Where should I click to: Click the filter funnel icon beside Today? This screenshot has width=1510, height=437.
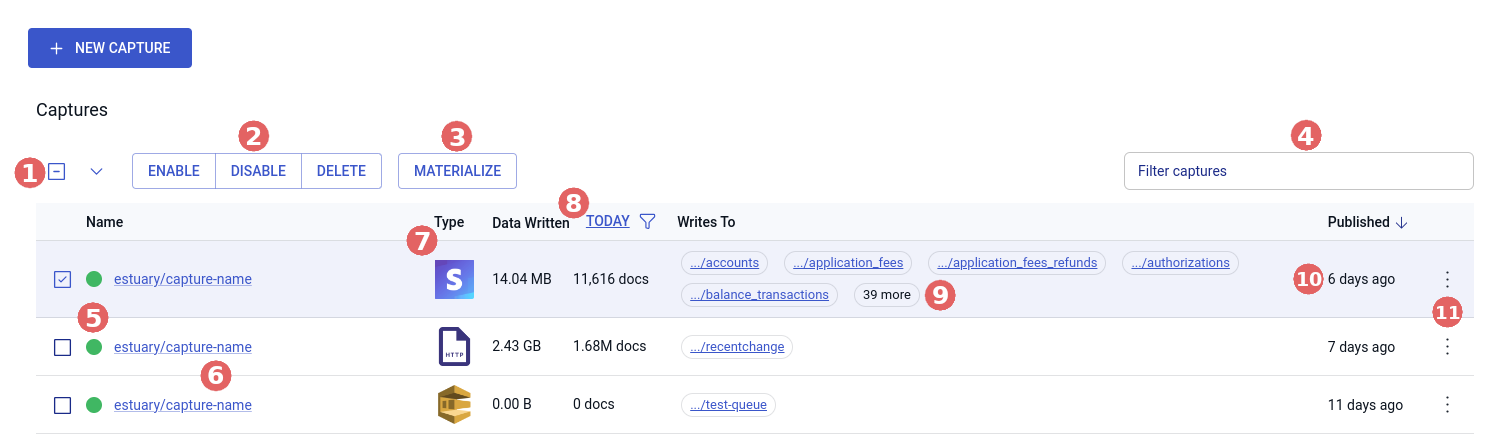coord(647,222)
